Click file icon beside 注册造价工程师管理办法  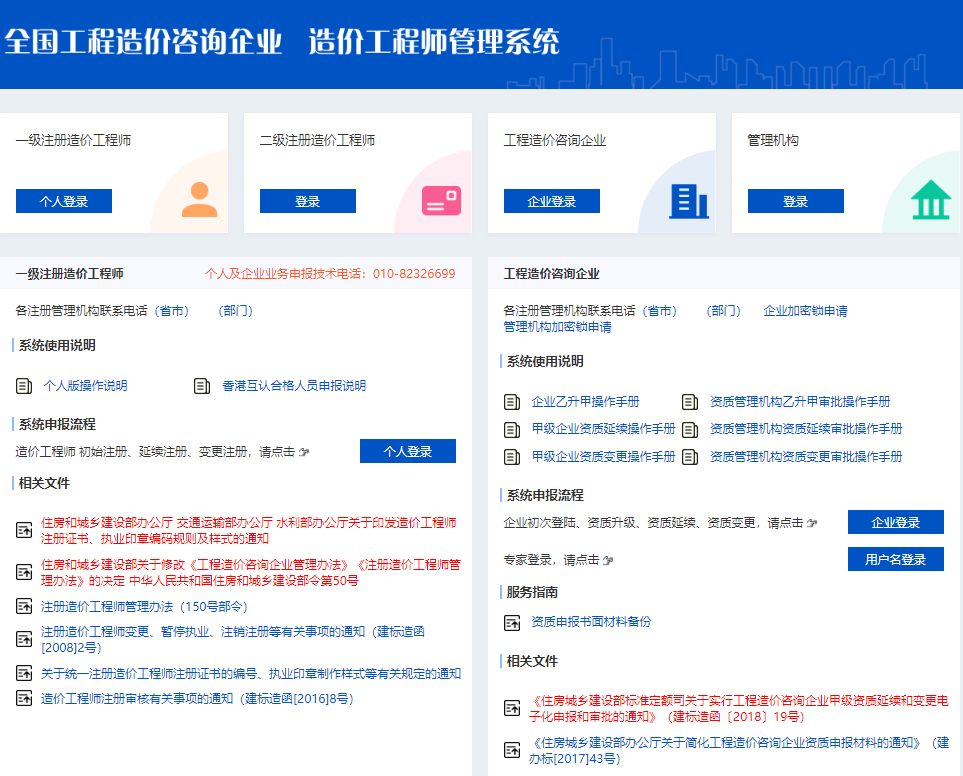click(25, 606)
